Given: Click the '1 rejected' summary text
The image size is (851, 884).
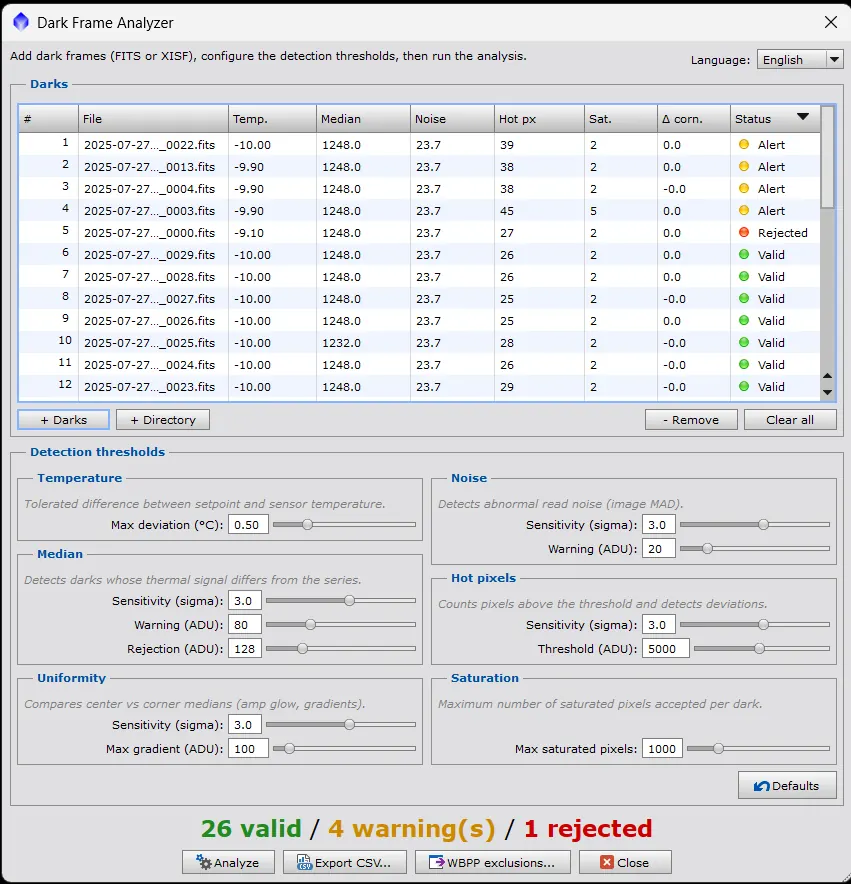Looking at the screenshot, I should point(588,828).
